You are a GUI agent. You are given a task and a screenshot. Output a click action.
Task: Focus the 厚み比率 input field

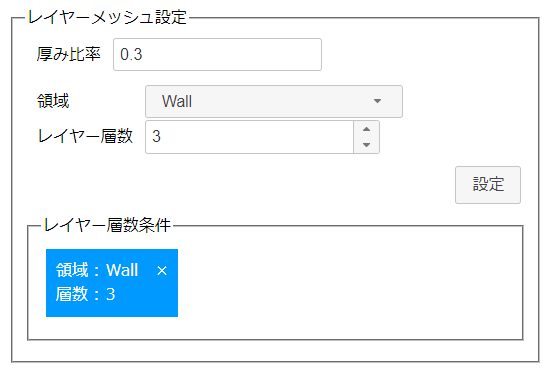tap(217, 55)
